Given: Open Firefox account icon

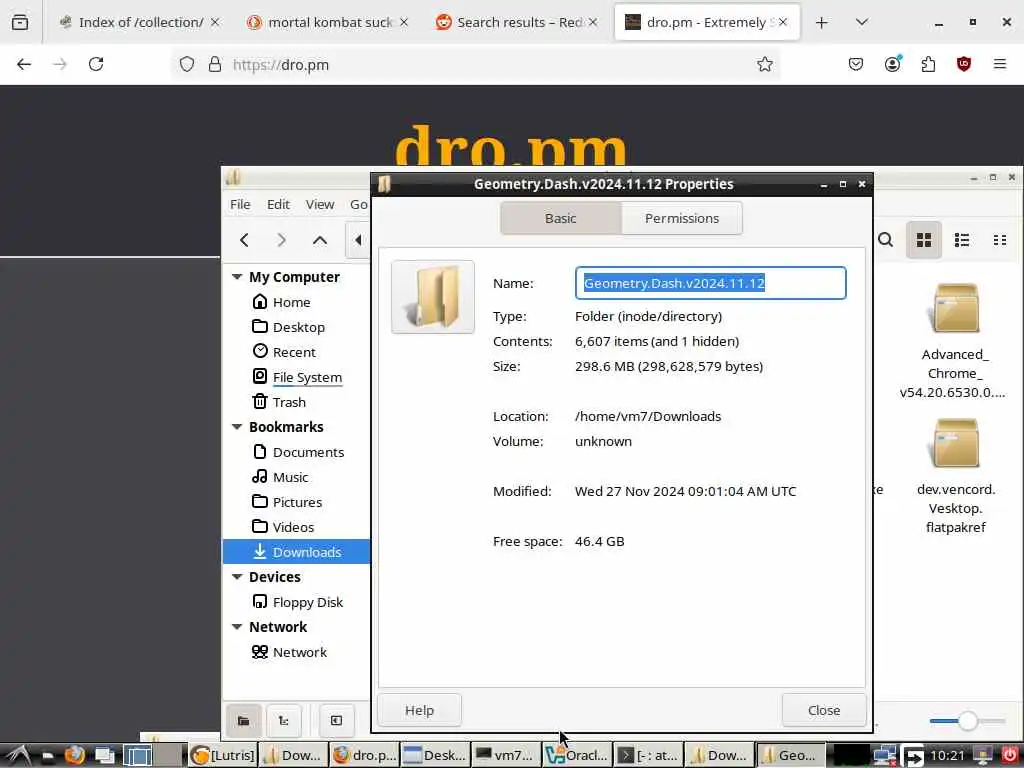Looking at the screenshot, I should coord(892,64).
